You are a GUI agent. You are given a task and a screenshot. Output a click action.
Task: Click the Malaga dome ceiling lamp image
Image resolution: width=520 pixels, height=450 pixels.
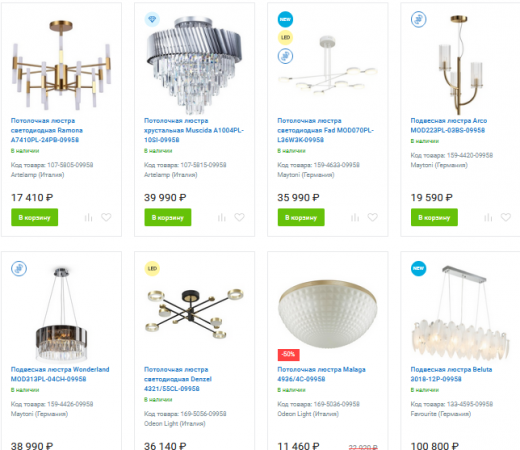pyautogui.click(x=328, y=314)
